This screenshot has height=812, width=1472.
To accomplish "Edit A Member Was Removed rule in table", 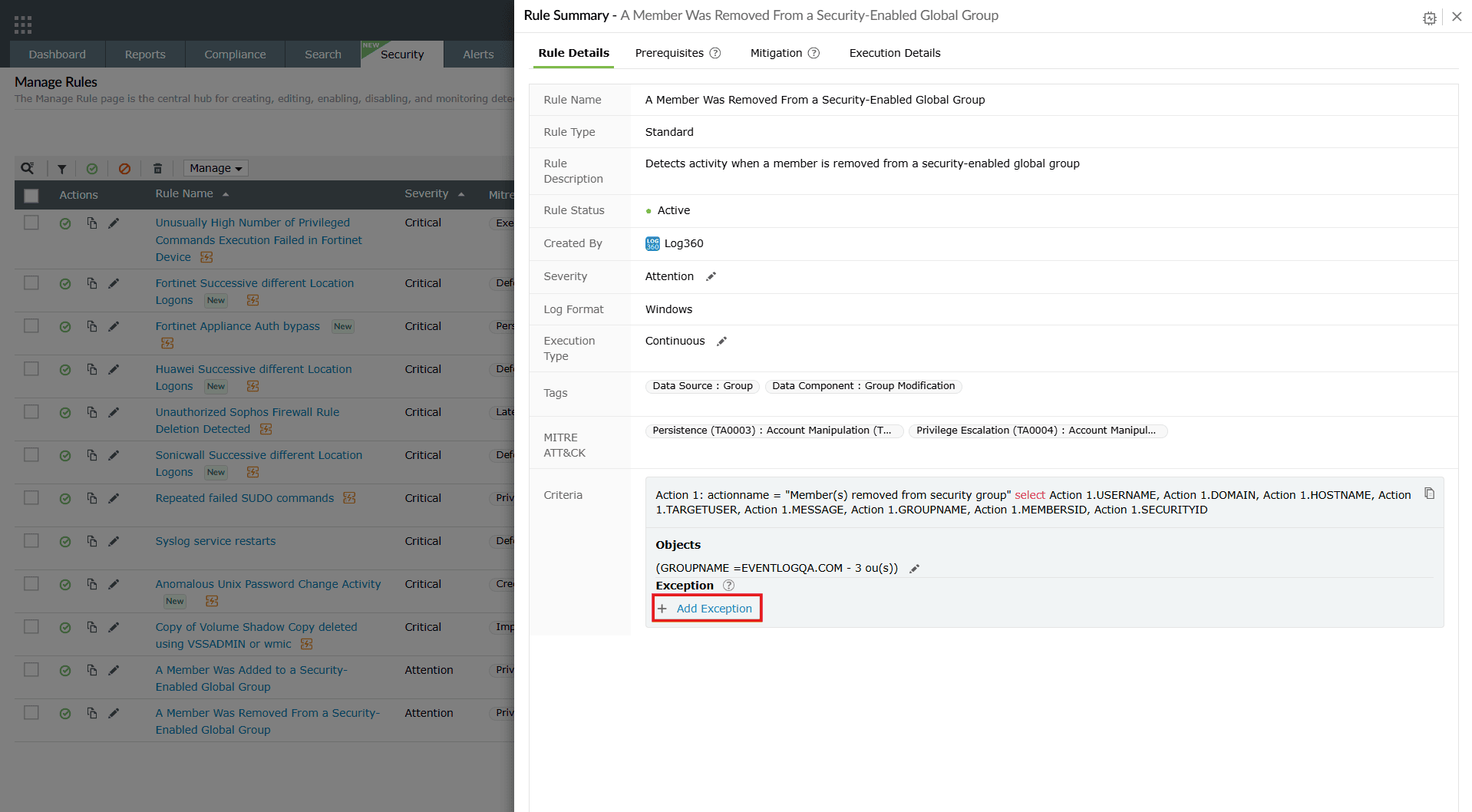I will click(x=114, y=713).
